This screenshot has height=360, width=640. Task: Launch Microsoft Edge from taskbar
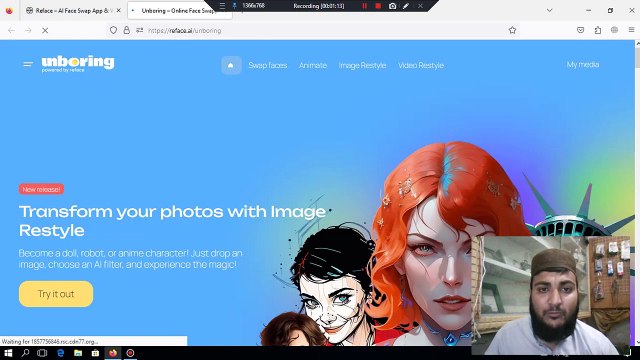point(60,353)
